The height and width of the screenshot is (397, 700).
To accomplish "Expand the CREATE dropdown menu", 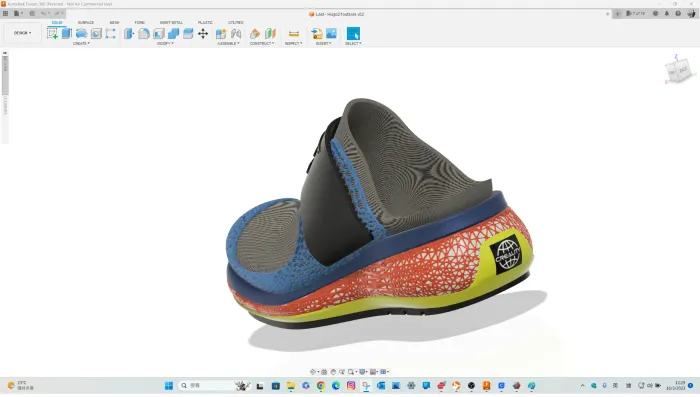I will pyautogui.click(x=81, y=43).
